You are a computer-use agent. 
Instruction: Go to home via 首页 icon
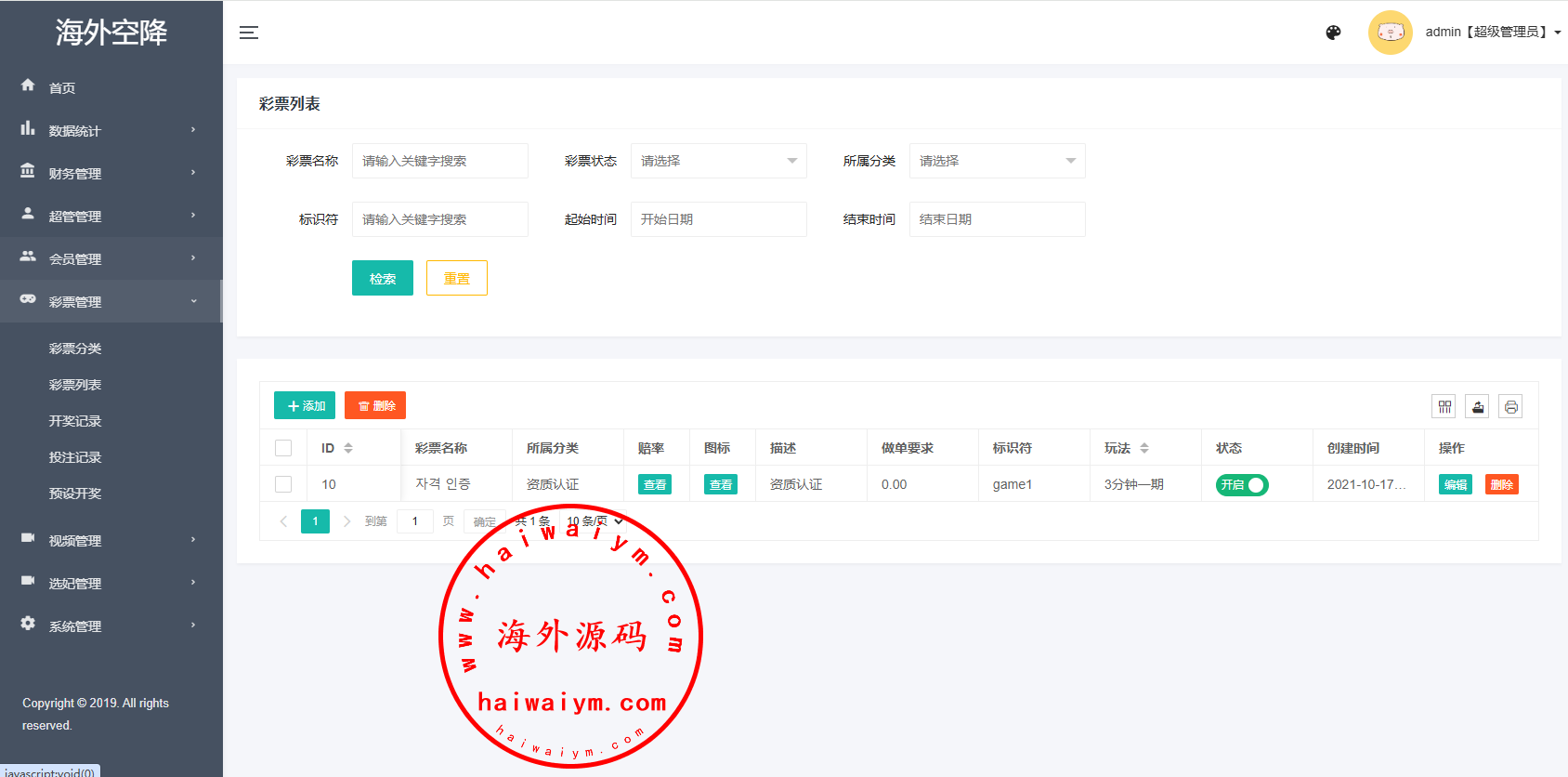pyautogui.click(x=28, y=86)
